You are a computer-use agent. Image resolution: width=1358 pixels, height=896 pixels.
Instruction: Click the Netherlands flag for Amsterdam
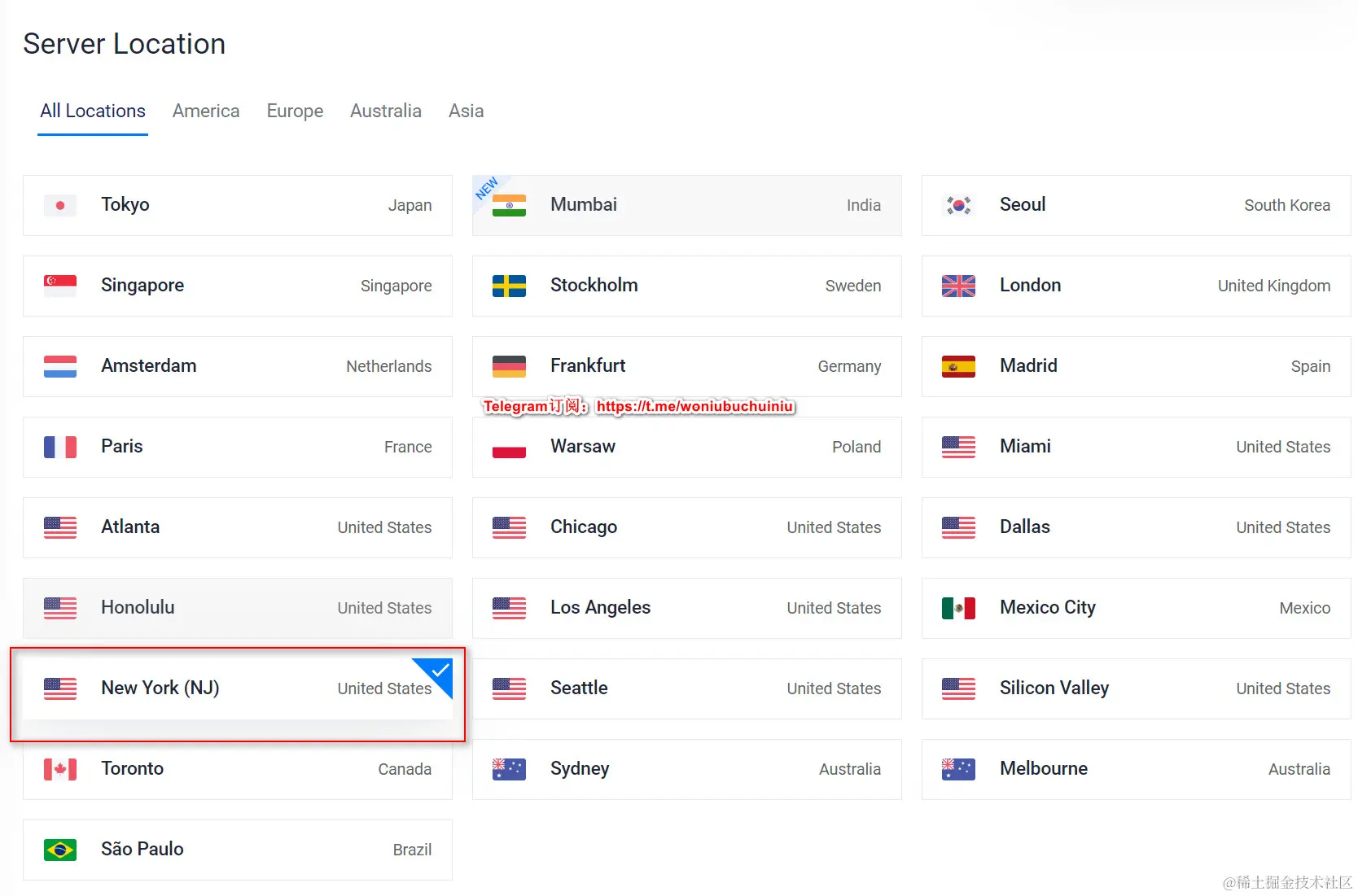60,366
